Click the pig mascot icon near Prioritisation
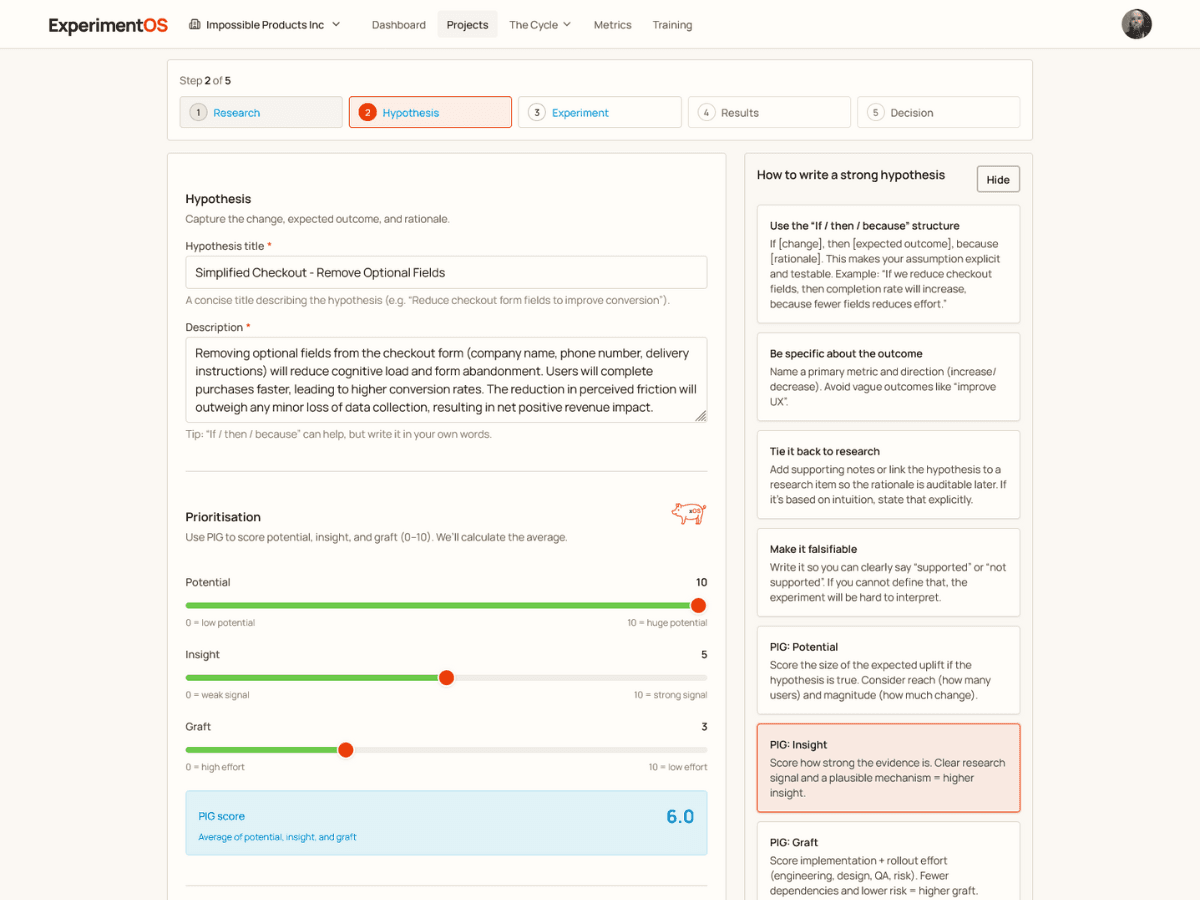This screenshot has height=900, width=1200. coord(688,512)
